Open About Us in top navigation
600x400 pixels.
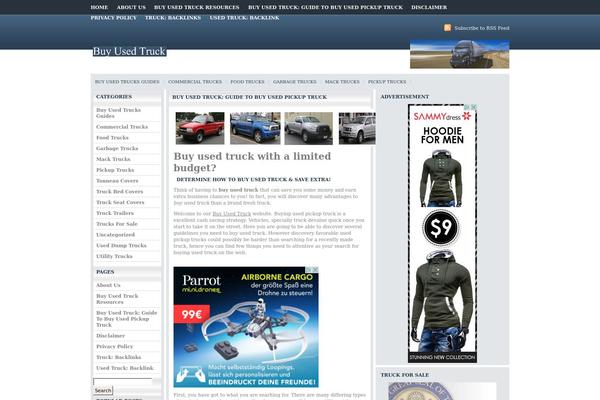coord(131,7)
